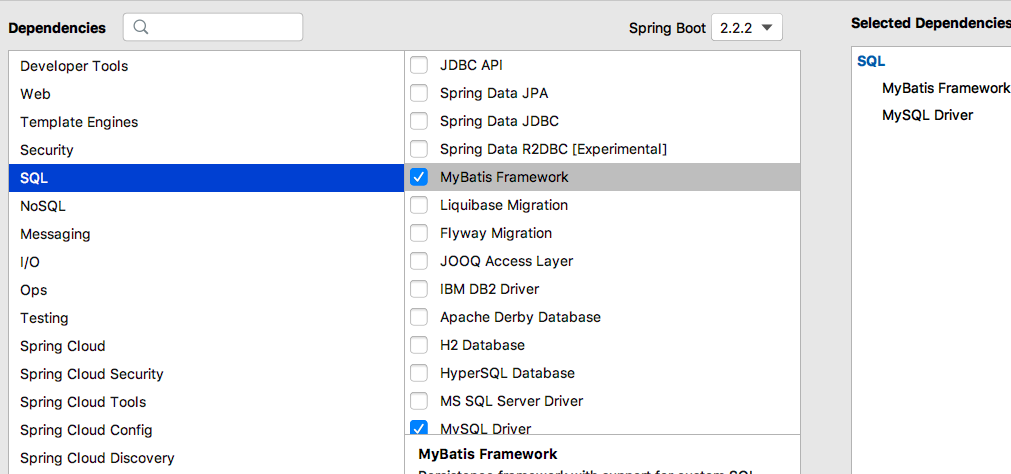Tick the Liquibase Migration checkbox

419,205
